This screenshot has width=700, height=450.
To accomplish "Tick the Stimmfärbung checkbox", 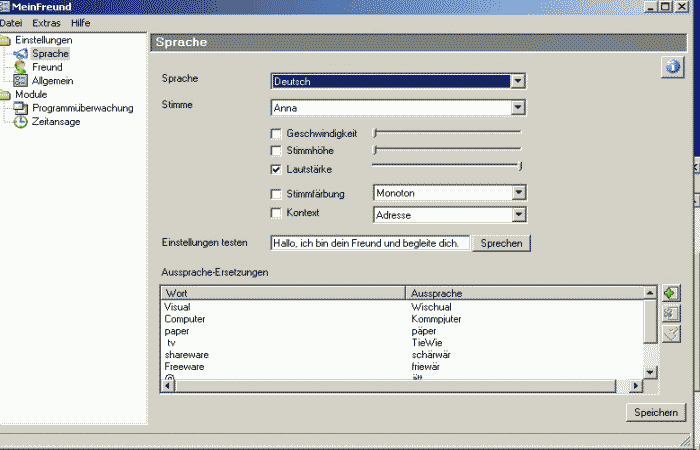I will click(x=276, y=193).
